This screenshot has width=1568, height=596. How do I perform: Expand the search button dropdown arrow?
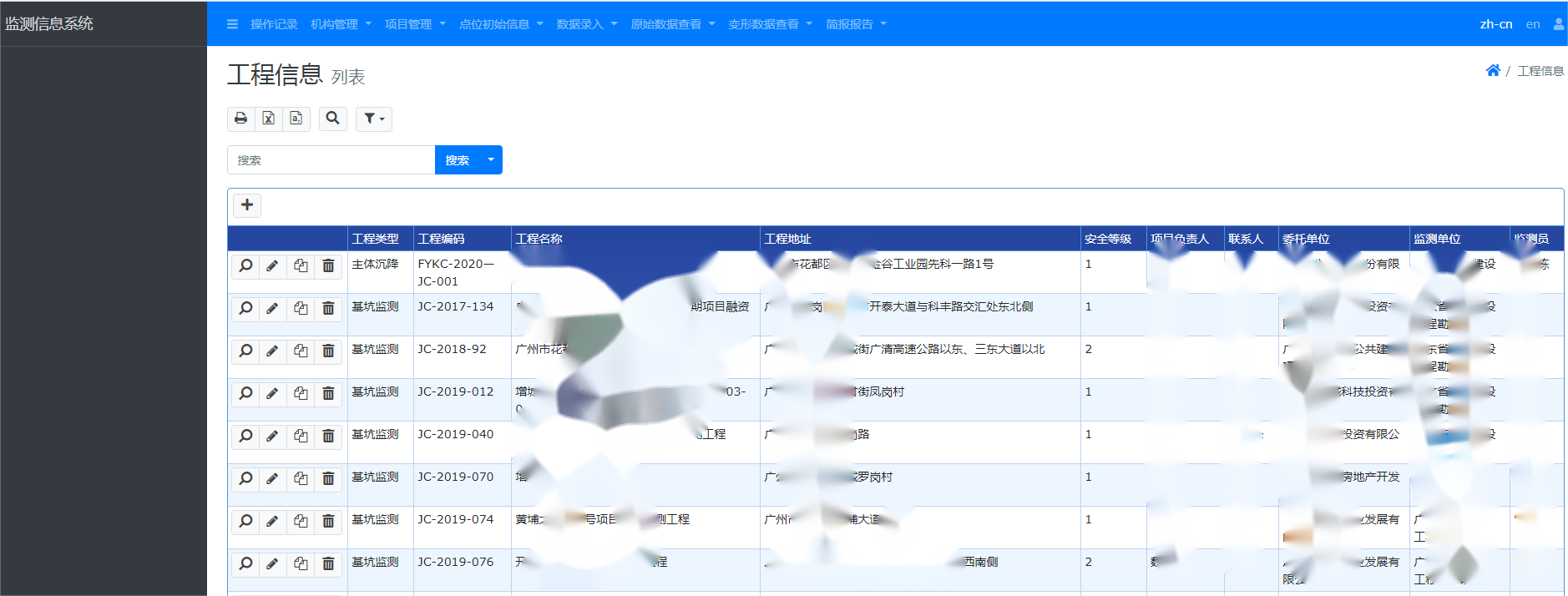[x=491, y=160]
